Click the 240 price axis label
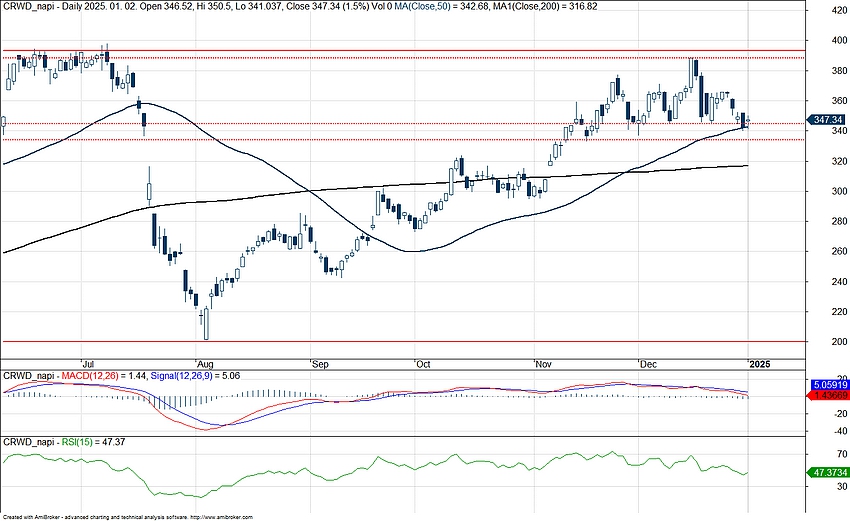The image size is (850, 521). [x=839, y=281]
